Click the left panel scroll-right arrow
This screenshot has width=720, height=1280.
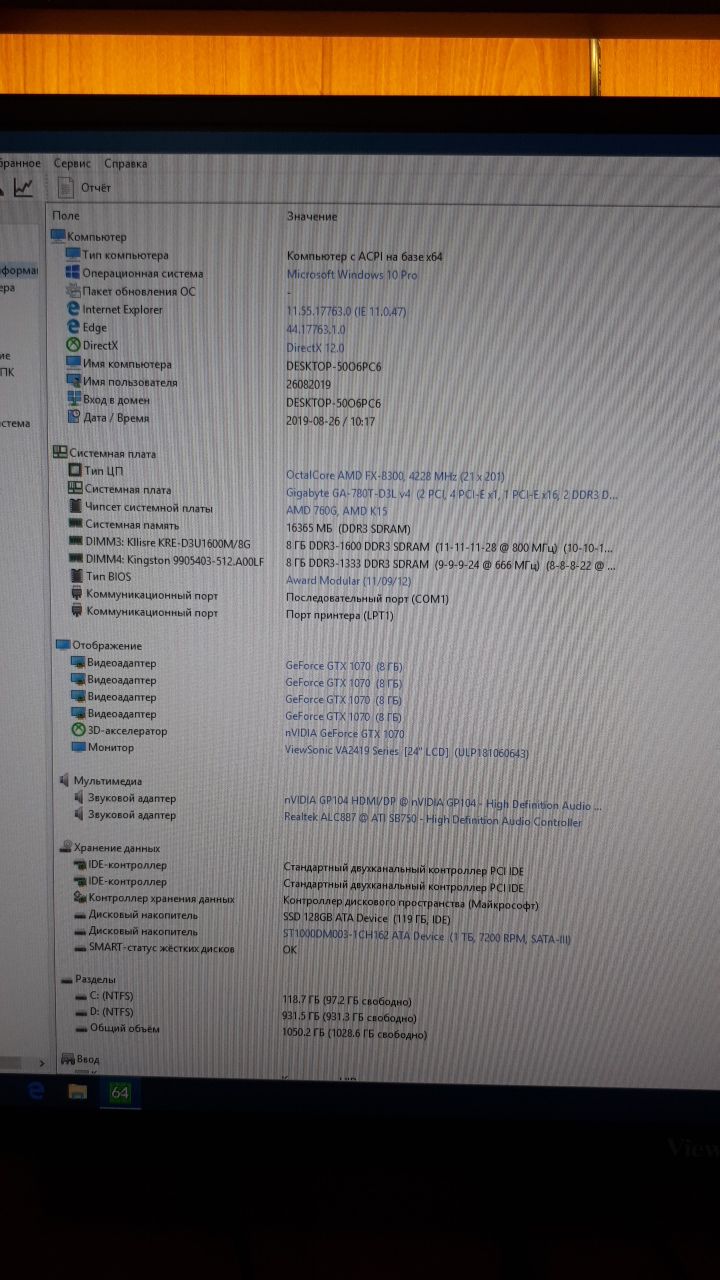pyautogui.click(x=41, y=1062)
